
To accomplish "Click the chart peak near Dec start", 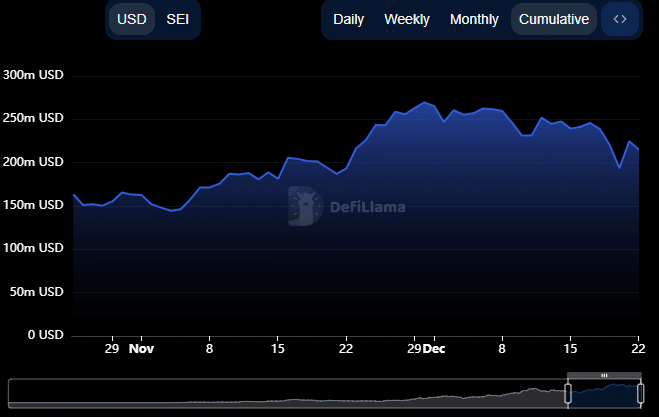I will 424,102.
